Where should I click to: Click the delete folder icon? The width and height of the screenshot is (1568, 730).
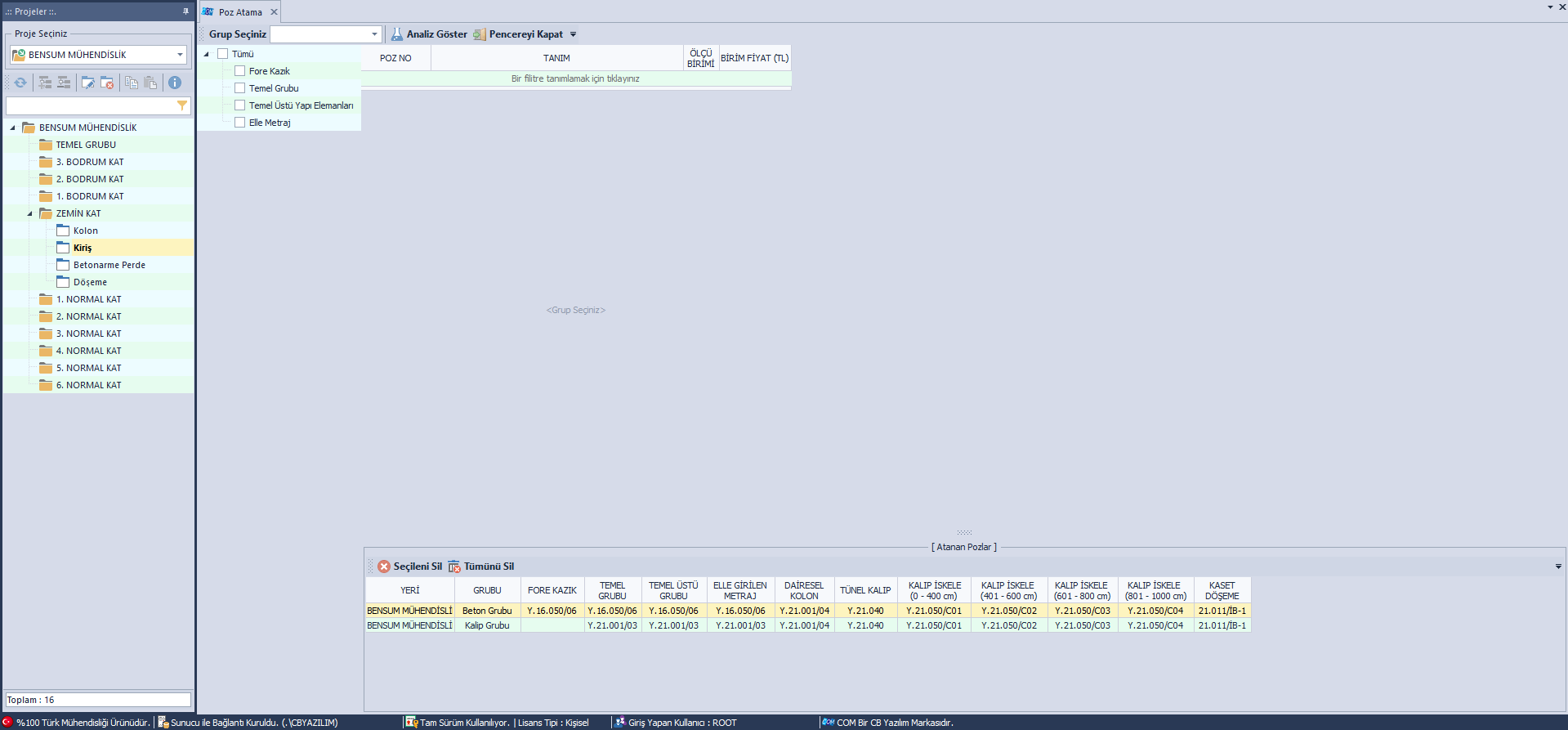point(107,83)
